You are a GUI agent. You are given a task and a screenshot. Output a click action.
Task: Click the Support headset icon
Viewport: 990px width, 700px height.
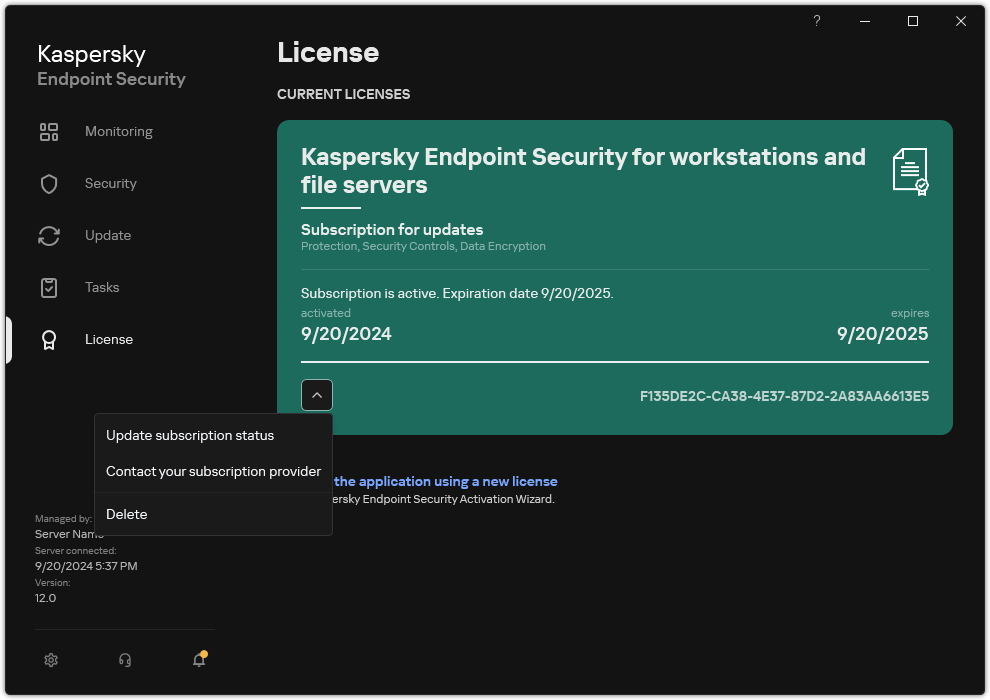coord(125,660)
